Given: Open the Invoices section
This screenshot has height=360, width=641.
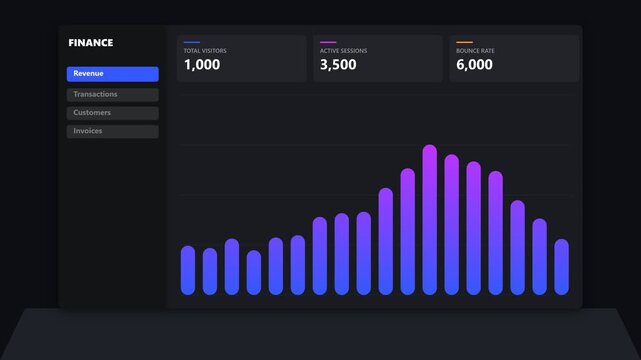Looking at the screenshot, I should pos(112,131).
